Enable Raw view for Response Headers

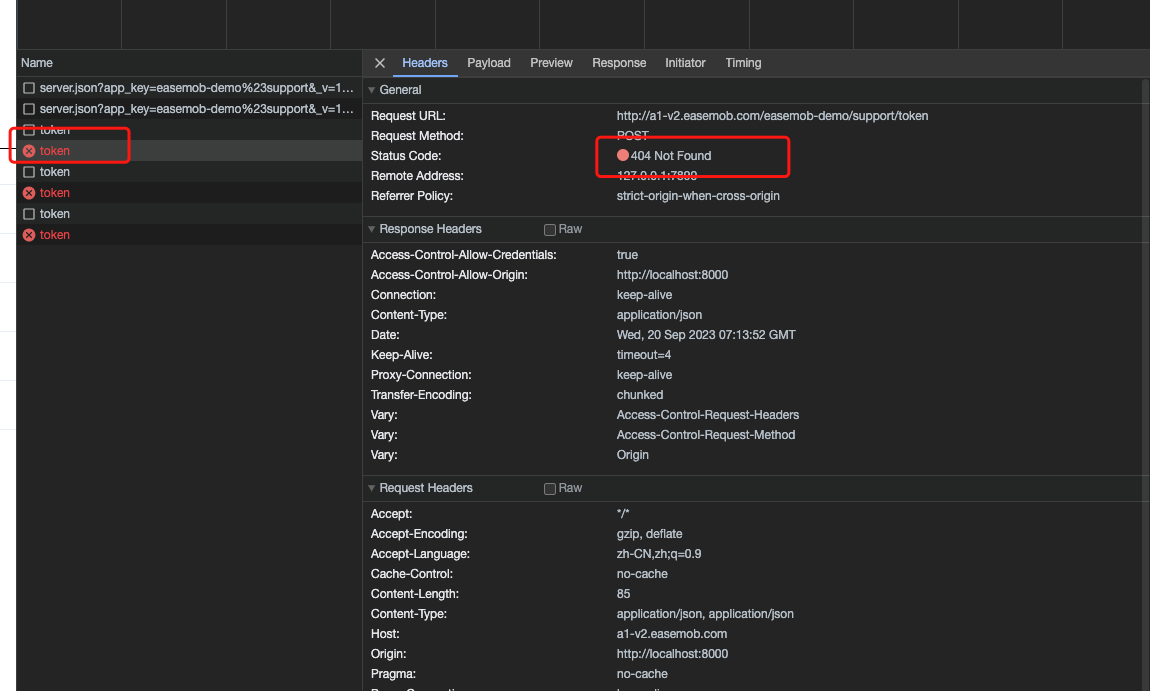[x=549, y=230]
